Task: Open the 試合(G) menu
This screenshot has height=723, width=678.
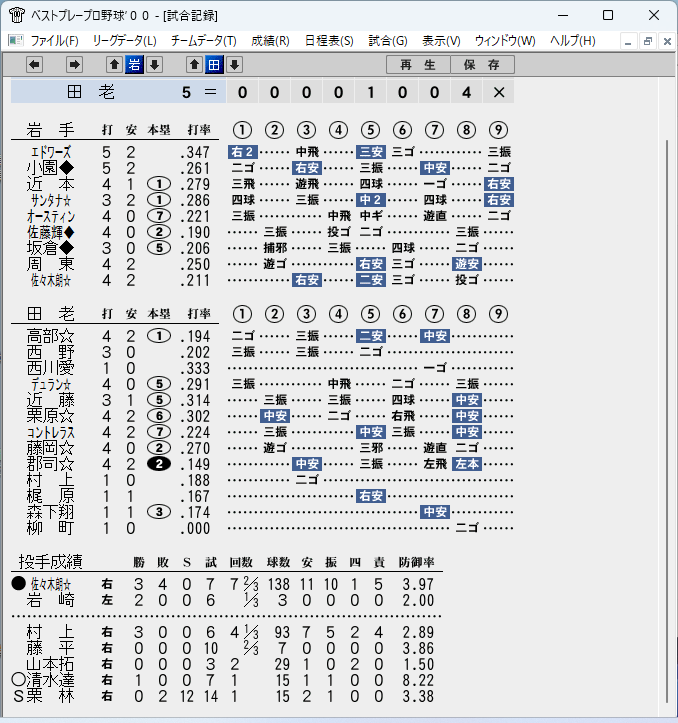Action: (388, 41)
